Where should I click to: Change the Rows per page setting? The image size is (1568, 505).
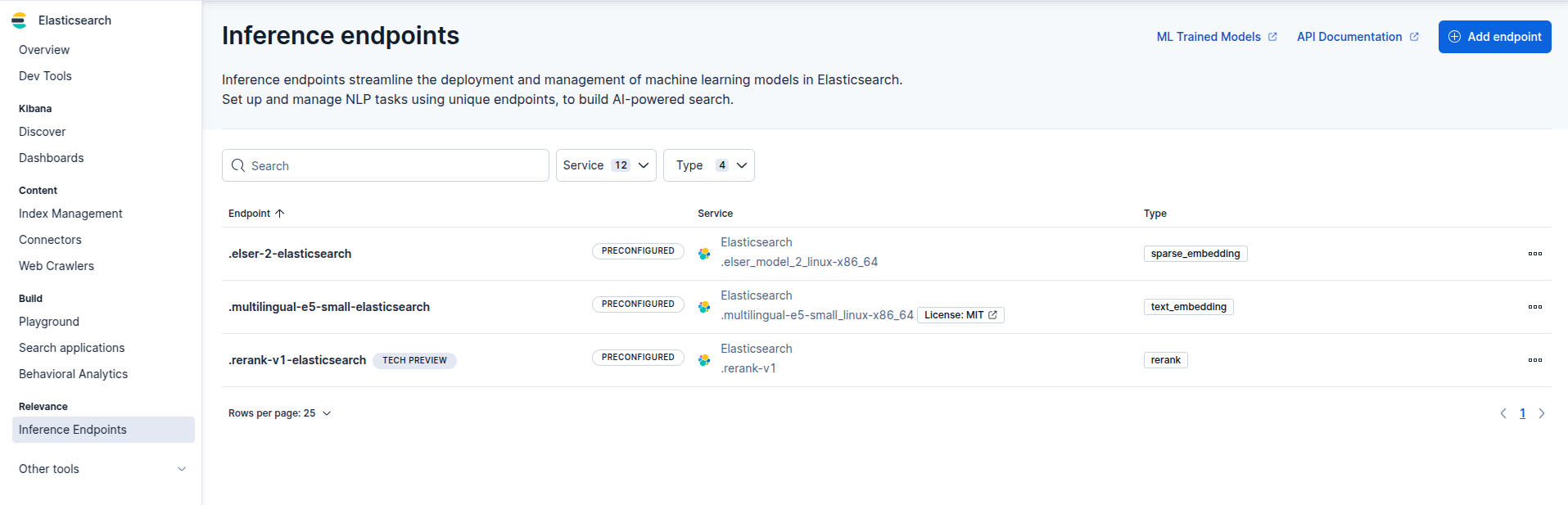pos(279,413)
